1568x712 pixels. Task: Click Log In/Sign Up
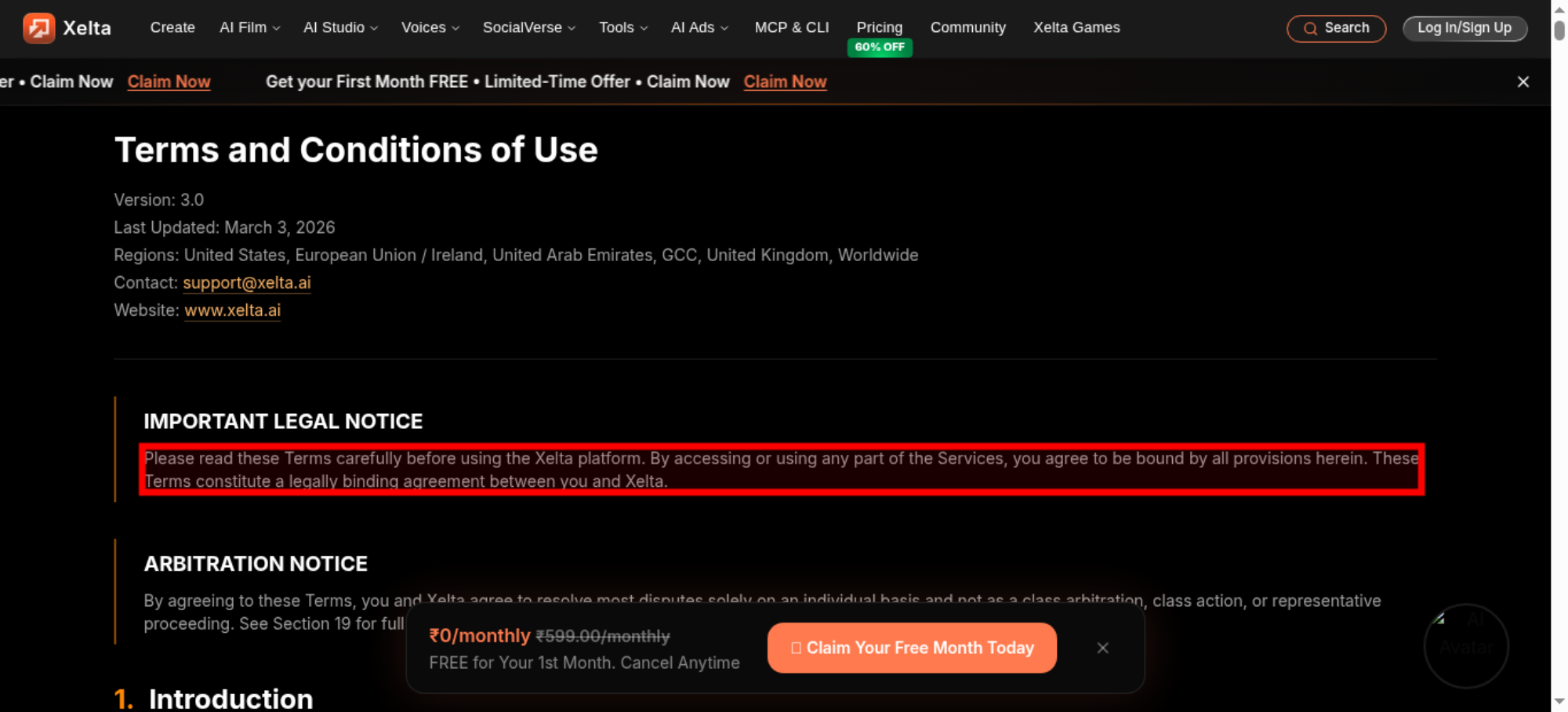click(x=1465, y=28)
